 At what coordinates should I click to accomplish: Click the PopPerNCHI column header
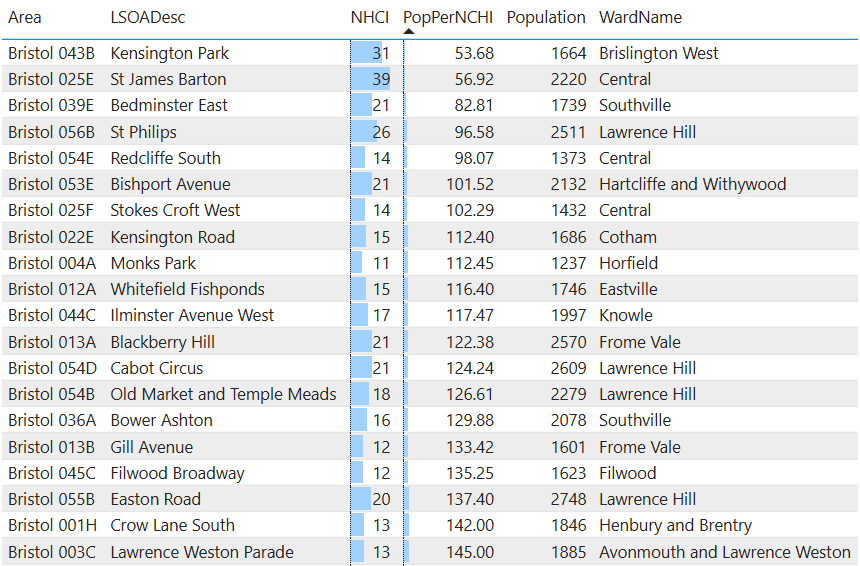coord(448,17)
